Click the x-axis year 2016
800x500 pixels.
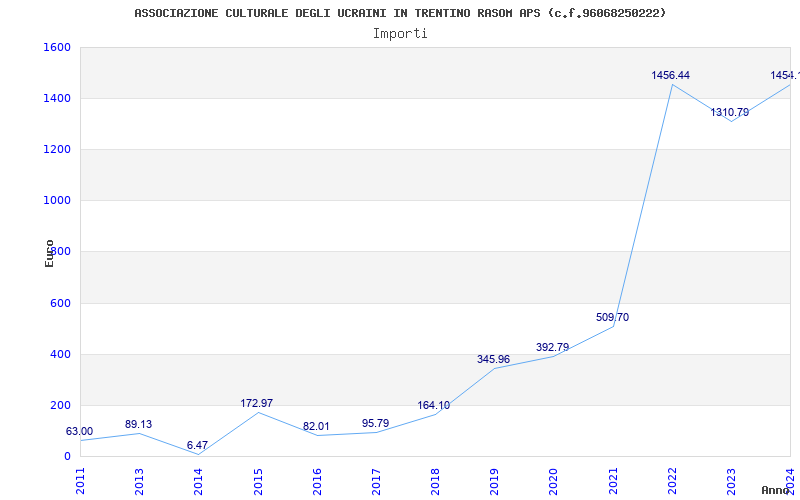(x=317, y=481)
